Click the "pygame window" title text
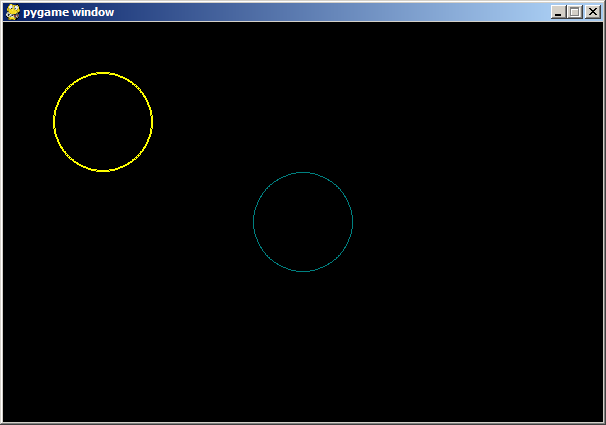 (x=68, y=12)
